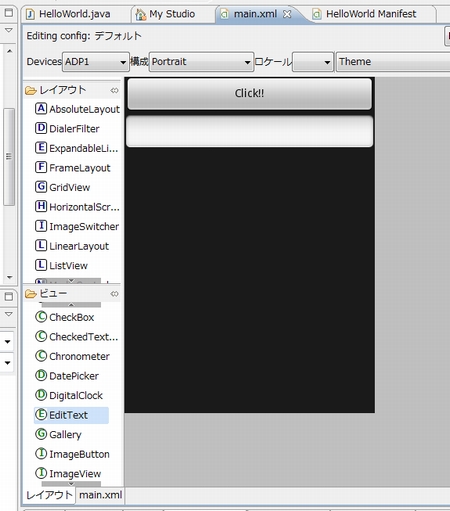Collapse the レイアウト palette section arrow

114,90
